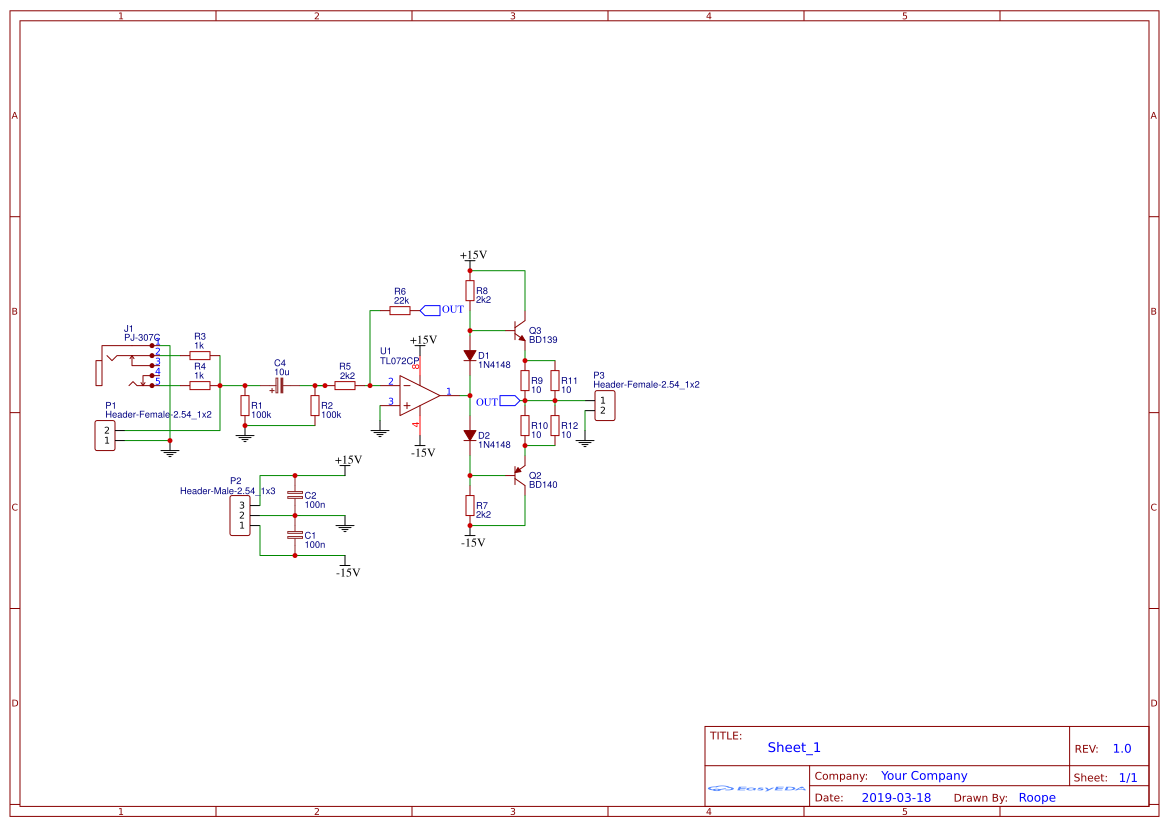Screen dimensions: 1169x827
Task: Select diode D1 1N4148 symbol
Action: click(x=470, y=356)
